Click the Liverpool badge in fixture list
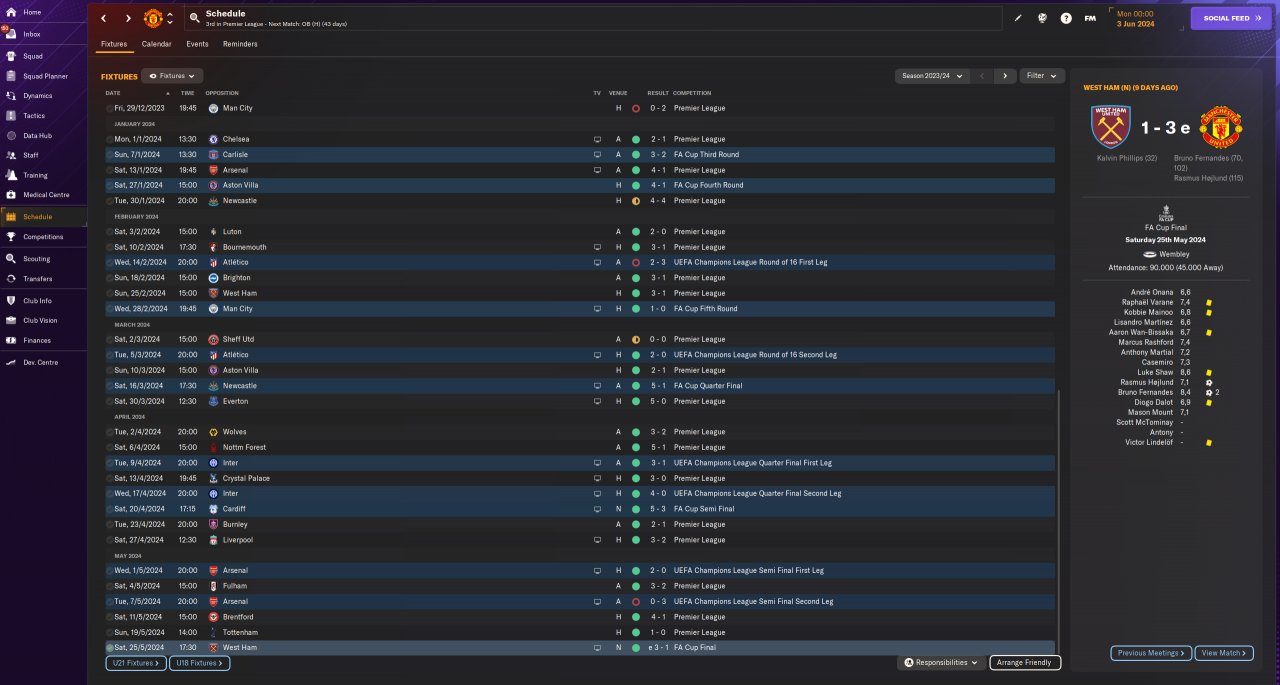1280x685 pixels. tap(213, 540)
